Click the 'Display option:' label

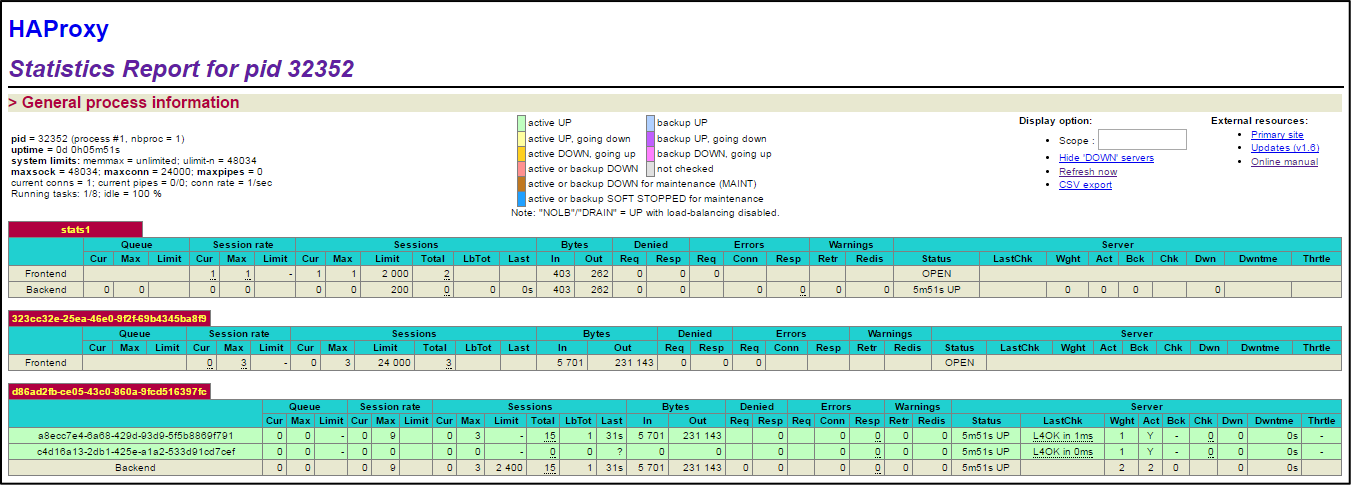coord(1055,121)
